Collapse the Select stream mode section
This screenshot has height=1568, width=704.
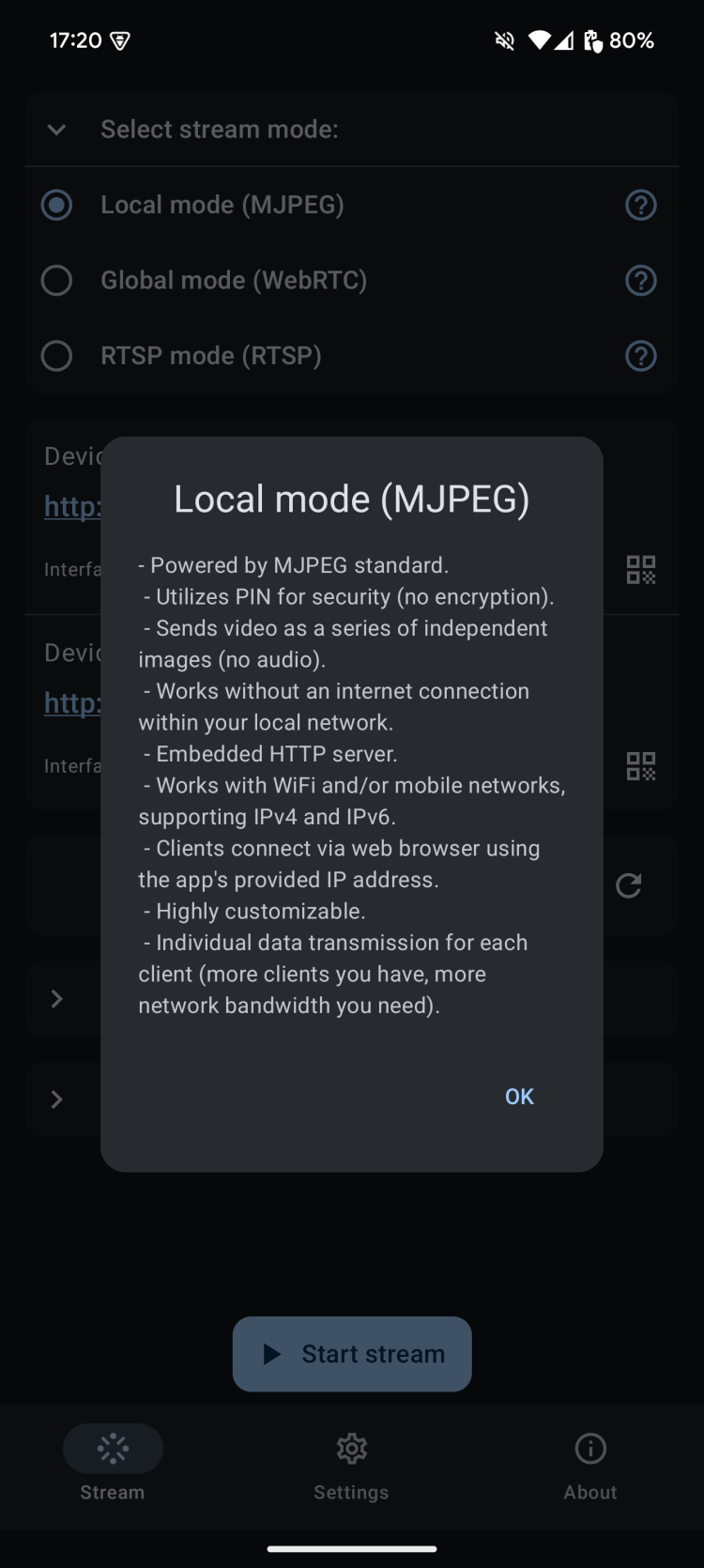pos(56,130)
